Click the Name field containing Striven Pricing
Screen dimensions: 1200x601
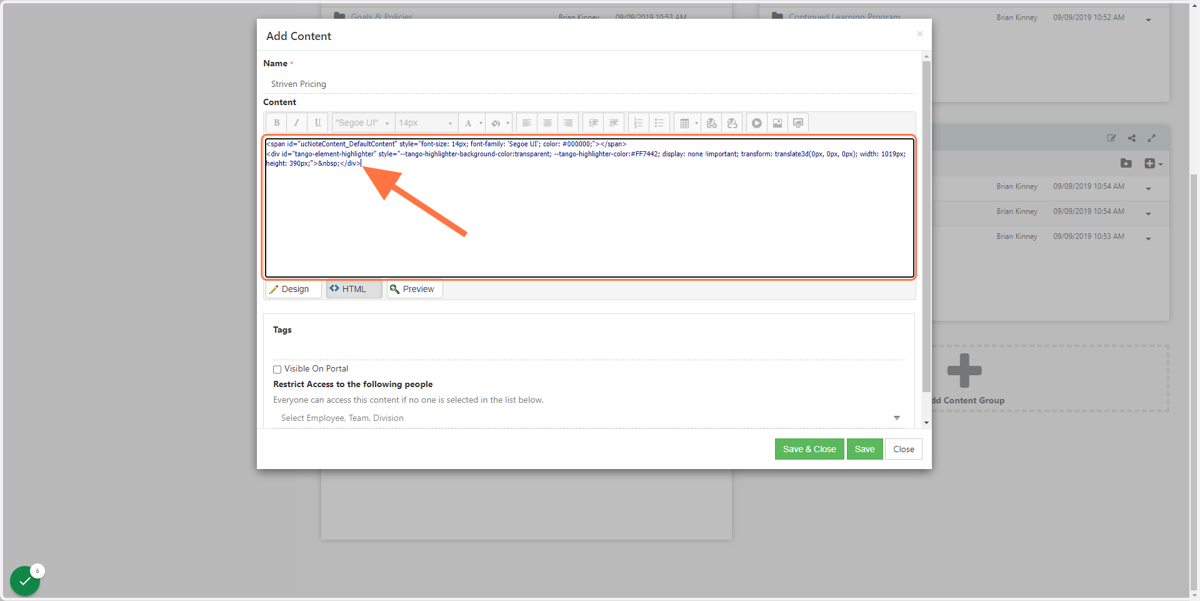590,84
